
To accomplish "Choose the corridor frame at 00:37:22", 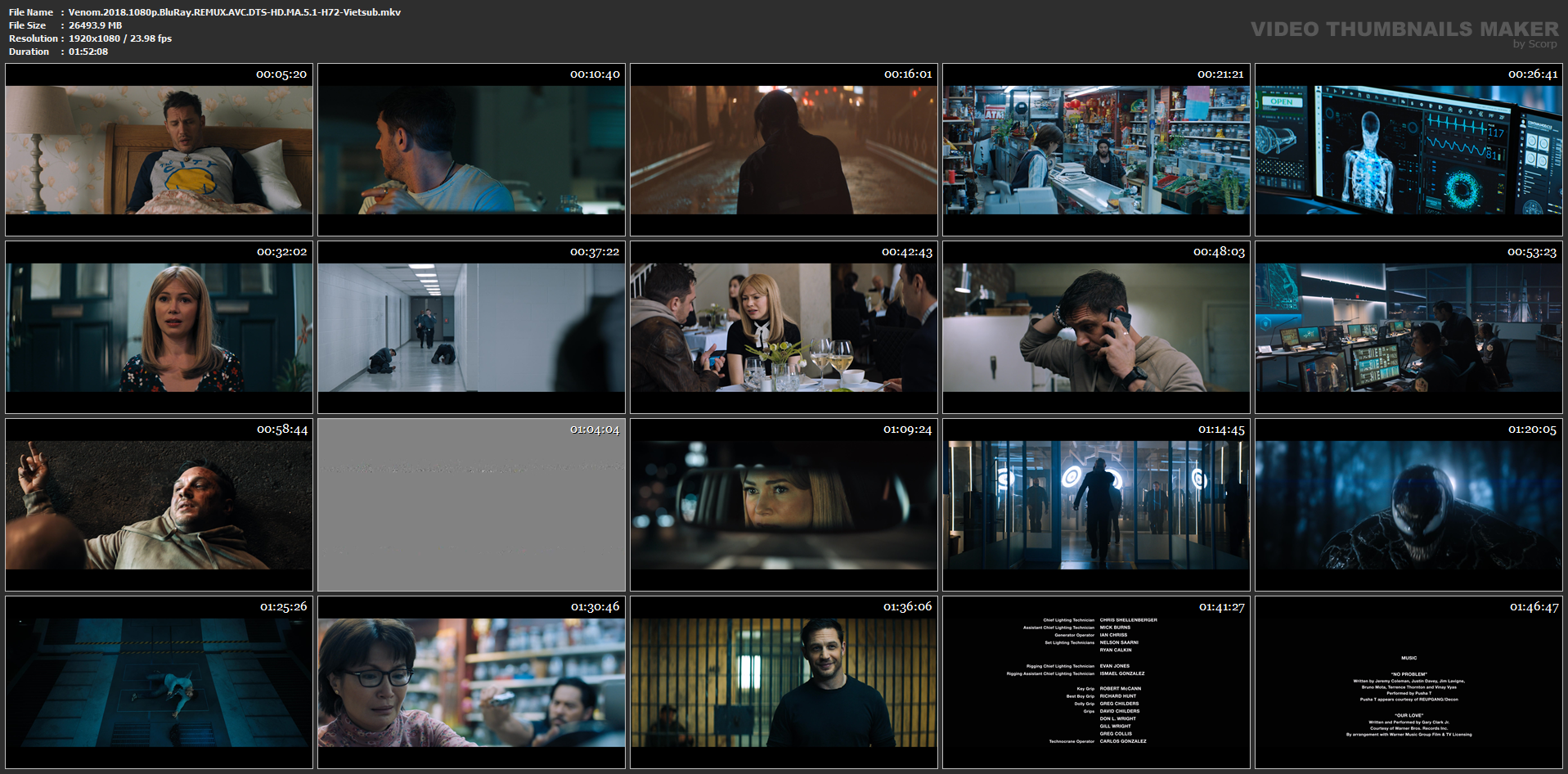I will click(471, 327).
